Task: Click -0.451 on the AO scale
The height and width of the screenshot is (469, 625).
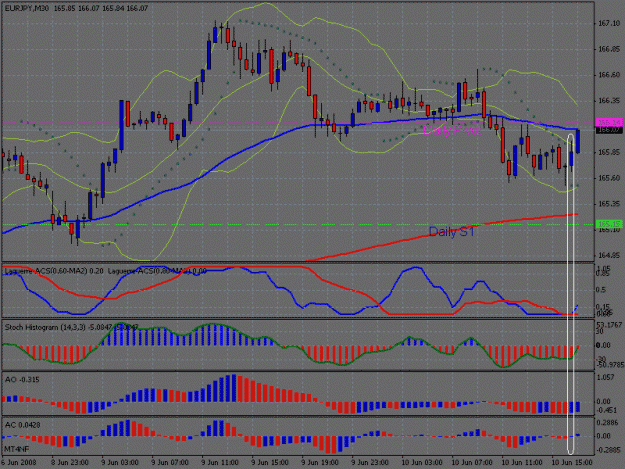Action: click(x=606, y=410)
